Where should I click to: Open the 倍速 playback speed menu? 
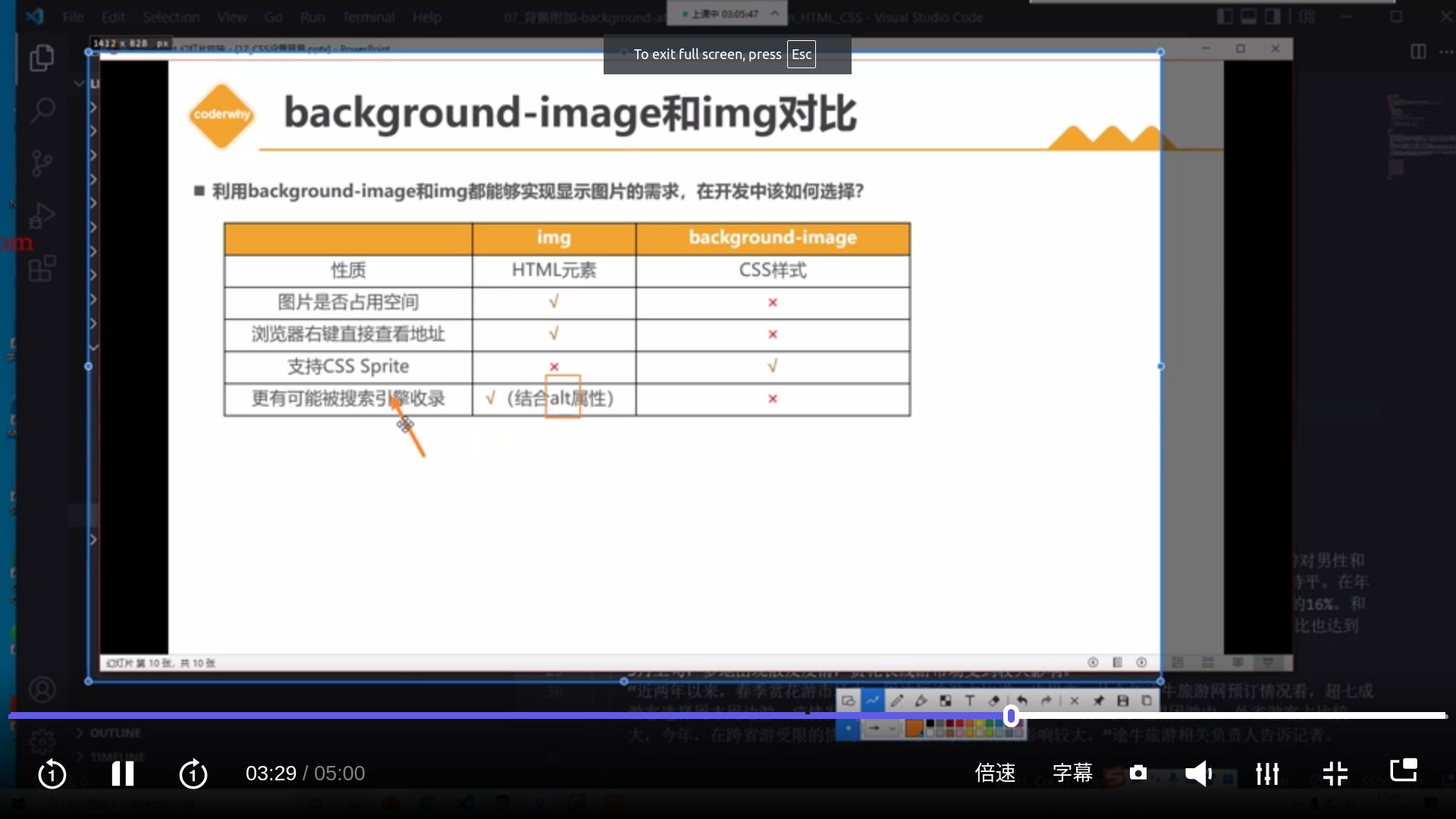click(x=994, y=773)
